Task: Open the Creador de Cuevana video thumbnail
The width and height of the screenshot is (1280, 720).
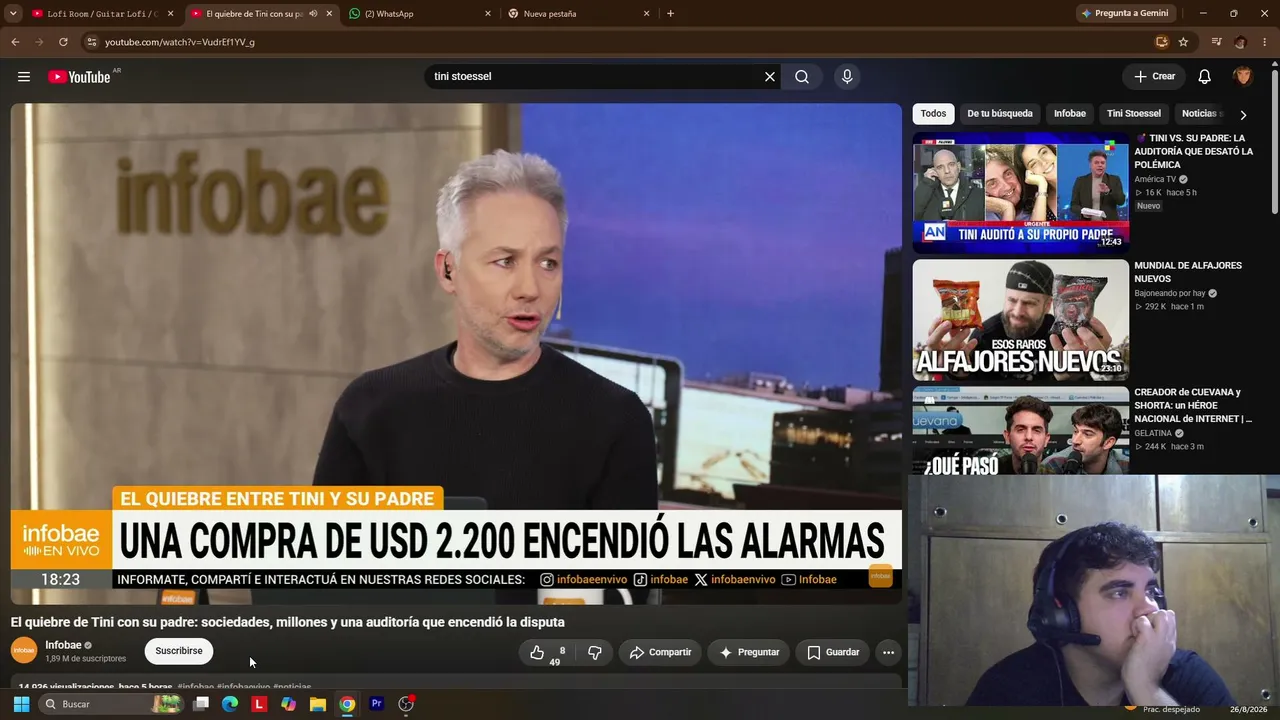Action: tap(1020, 430)
